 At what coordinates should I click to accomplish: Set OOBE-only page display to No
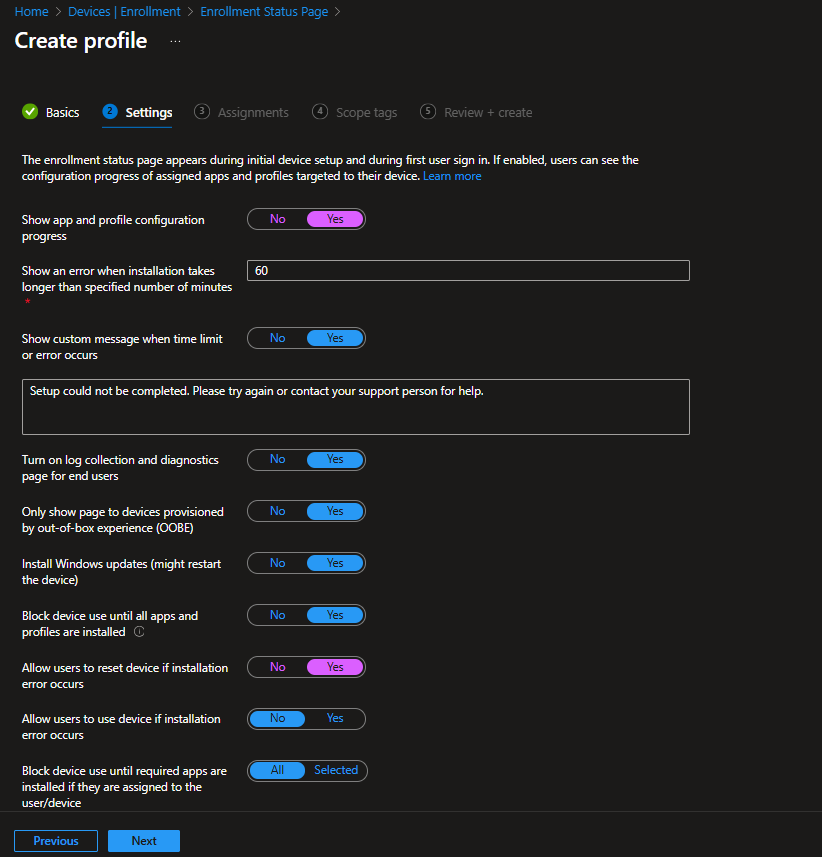(277, 511)
